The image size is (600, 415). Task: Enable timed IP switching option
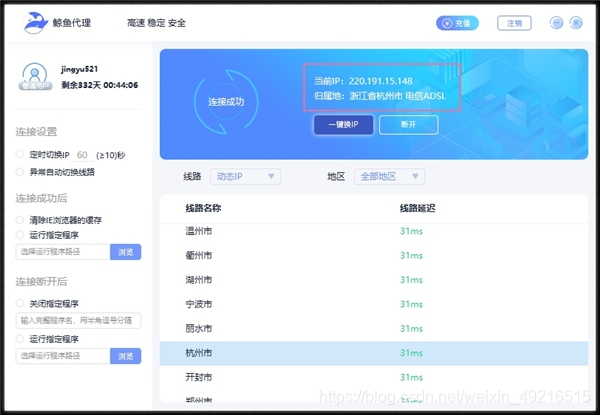point(20,155)
